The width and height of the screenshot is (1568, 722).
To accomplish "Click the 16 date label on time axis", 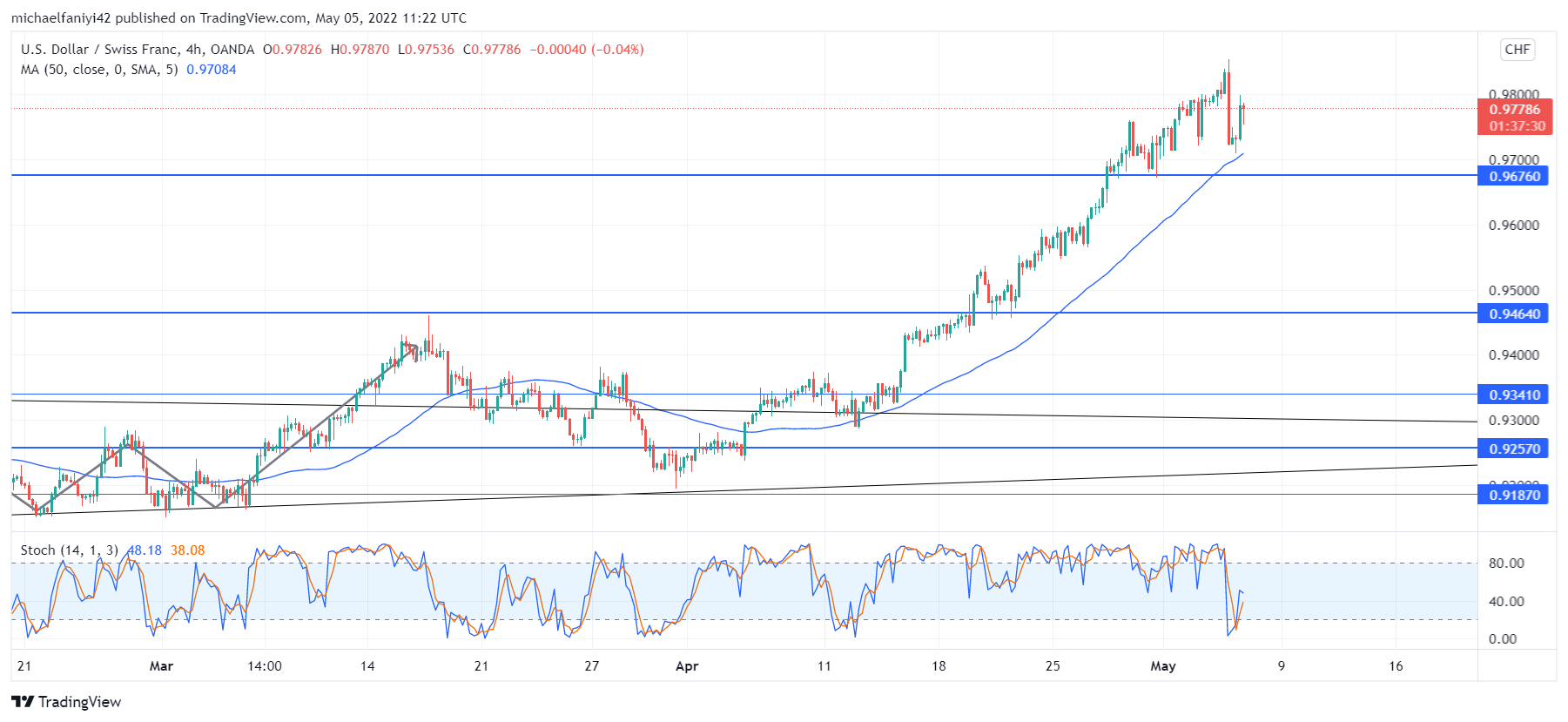I will click(x=1396, y=666).
